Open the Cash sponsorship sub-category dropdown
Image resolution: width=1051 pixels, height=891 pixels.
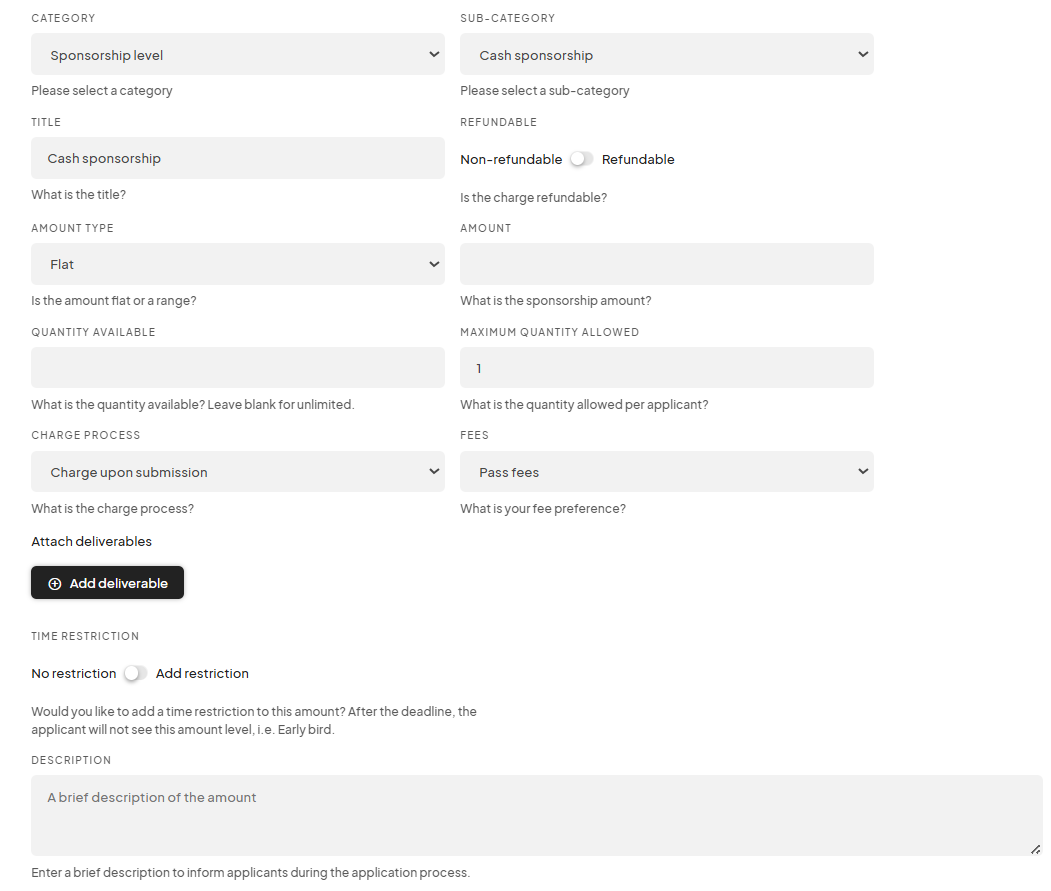(667, 54)
